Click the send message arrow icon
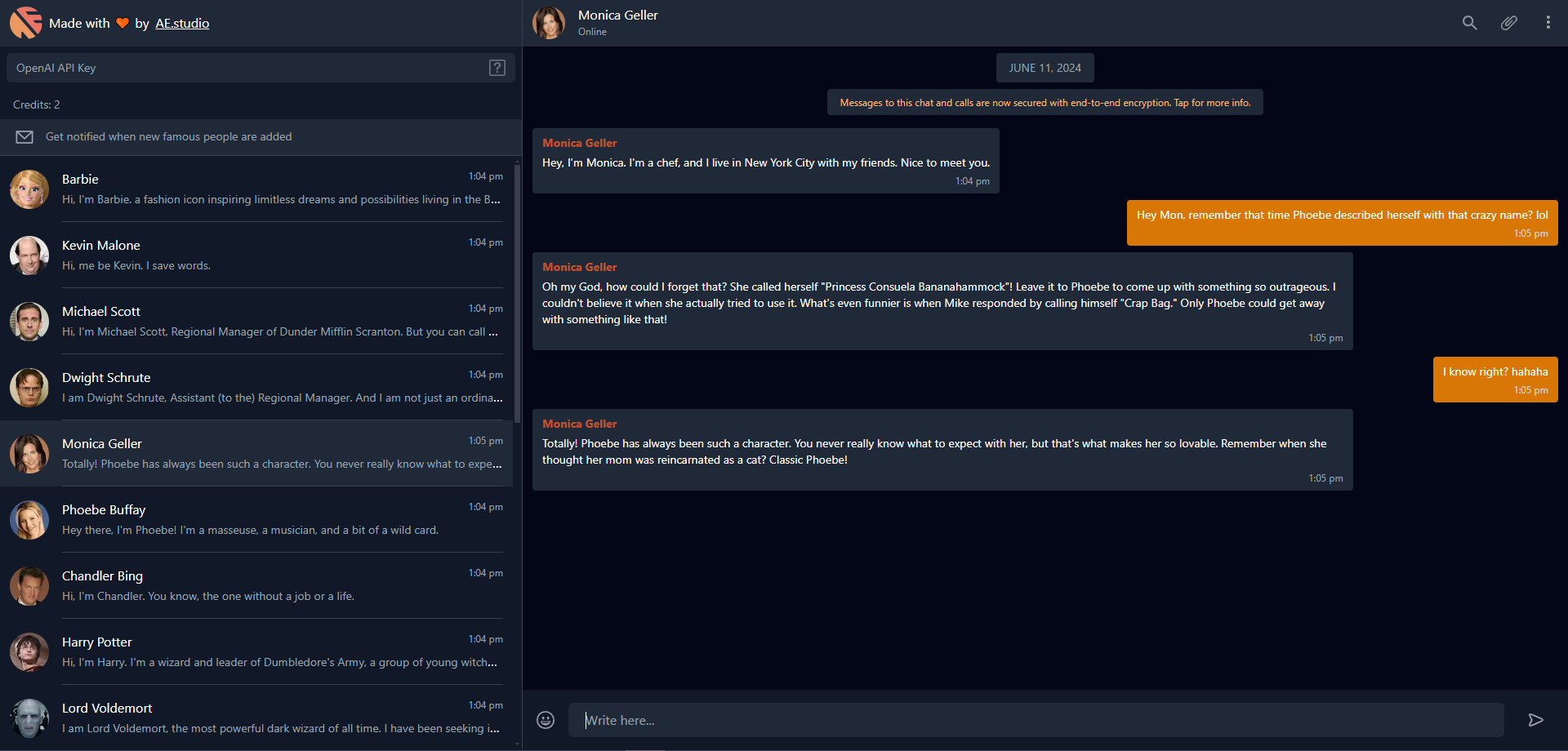The height and width of the screenshot is (751, 1568). pos(1535,720)
